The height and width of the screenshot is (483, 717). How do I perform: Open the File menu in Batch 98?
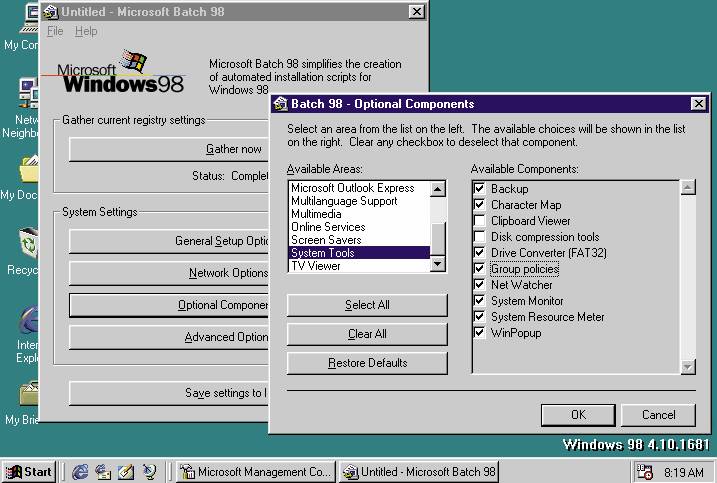pyautogui.click(x=55, y=31)
